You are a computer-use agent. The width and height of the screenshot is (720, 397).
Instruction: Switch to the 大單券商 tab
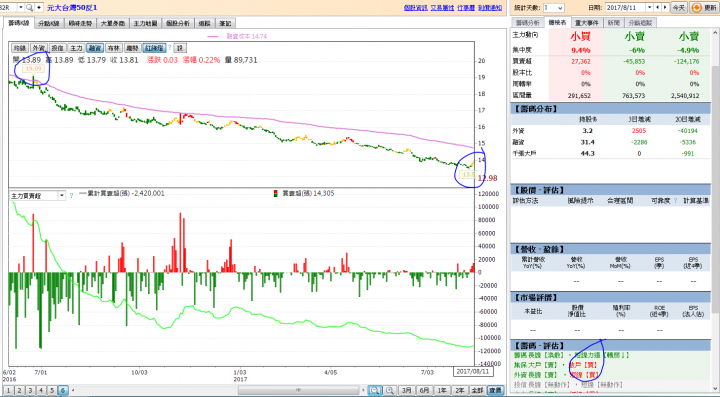tap(112, 23)
